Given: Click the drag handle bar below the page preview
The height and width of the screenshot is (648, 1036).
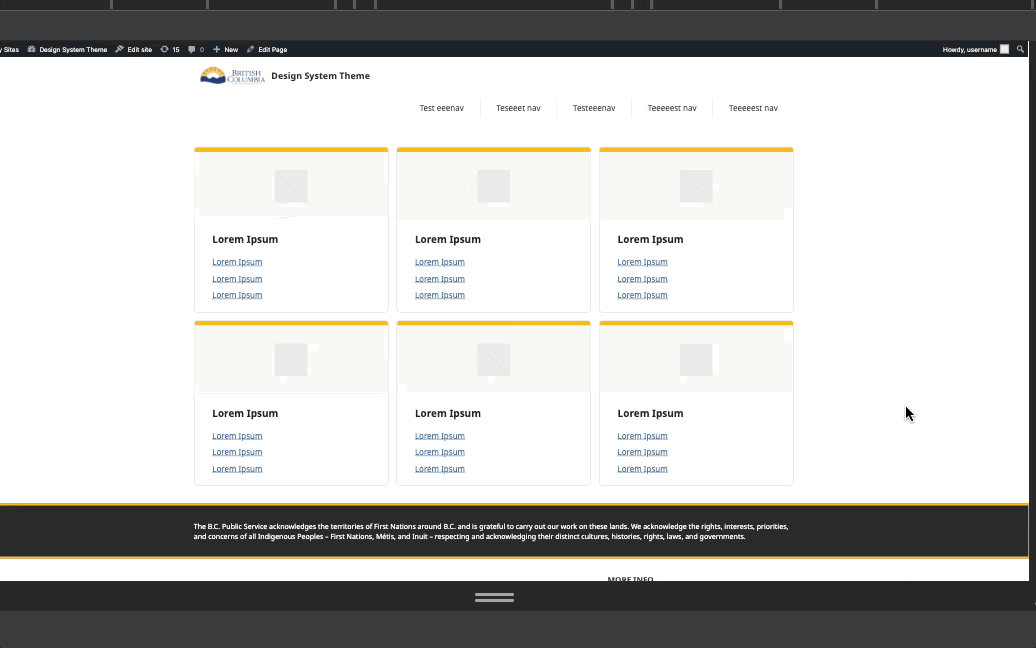Looking at the screenshot, I should point(494,597).
